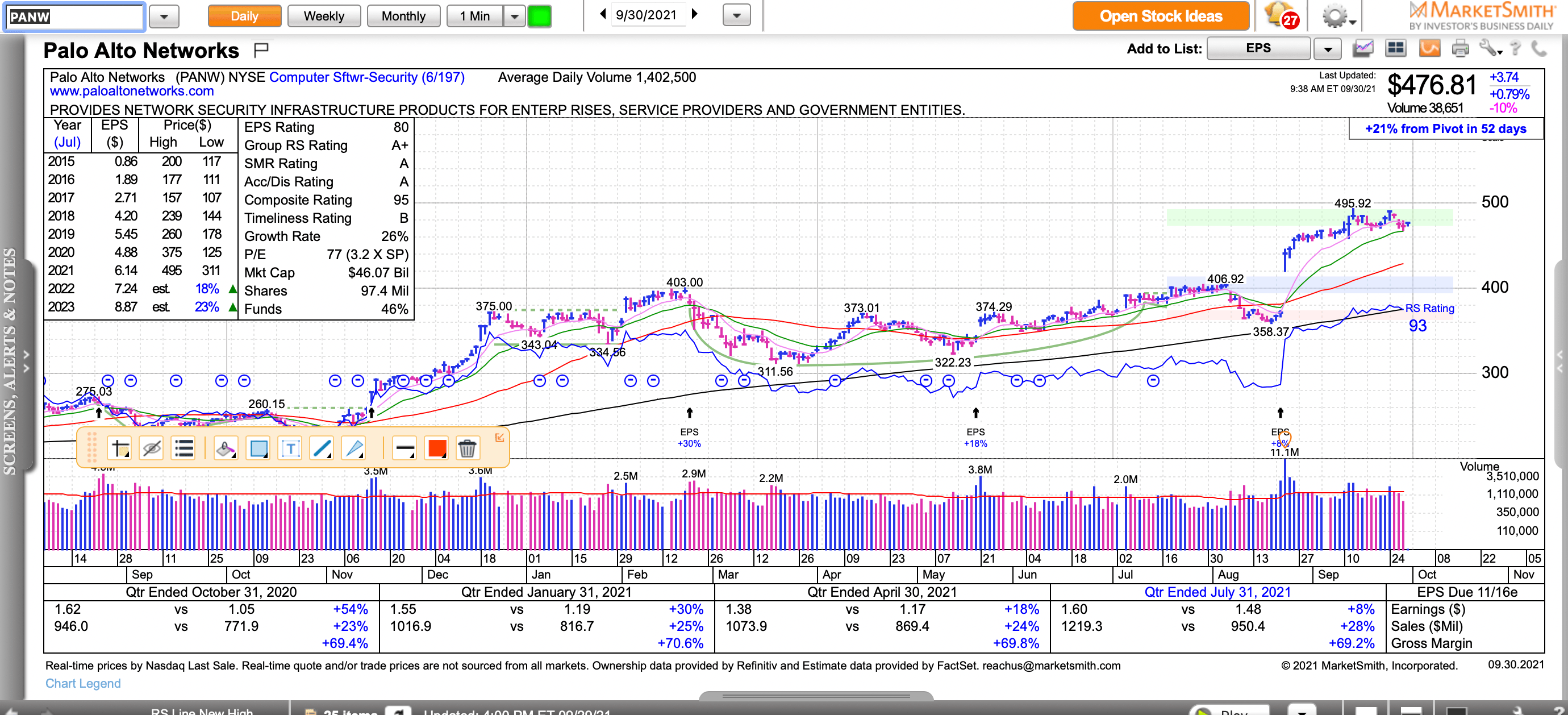
Task: Flag Palo Alto Networks stock
Action: point(261,50)
